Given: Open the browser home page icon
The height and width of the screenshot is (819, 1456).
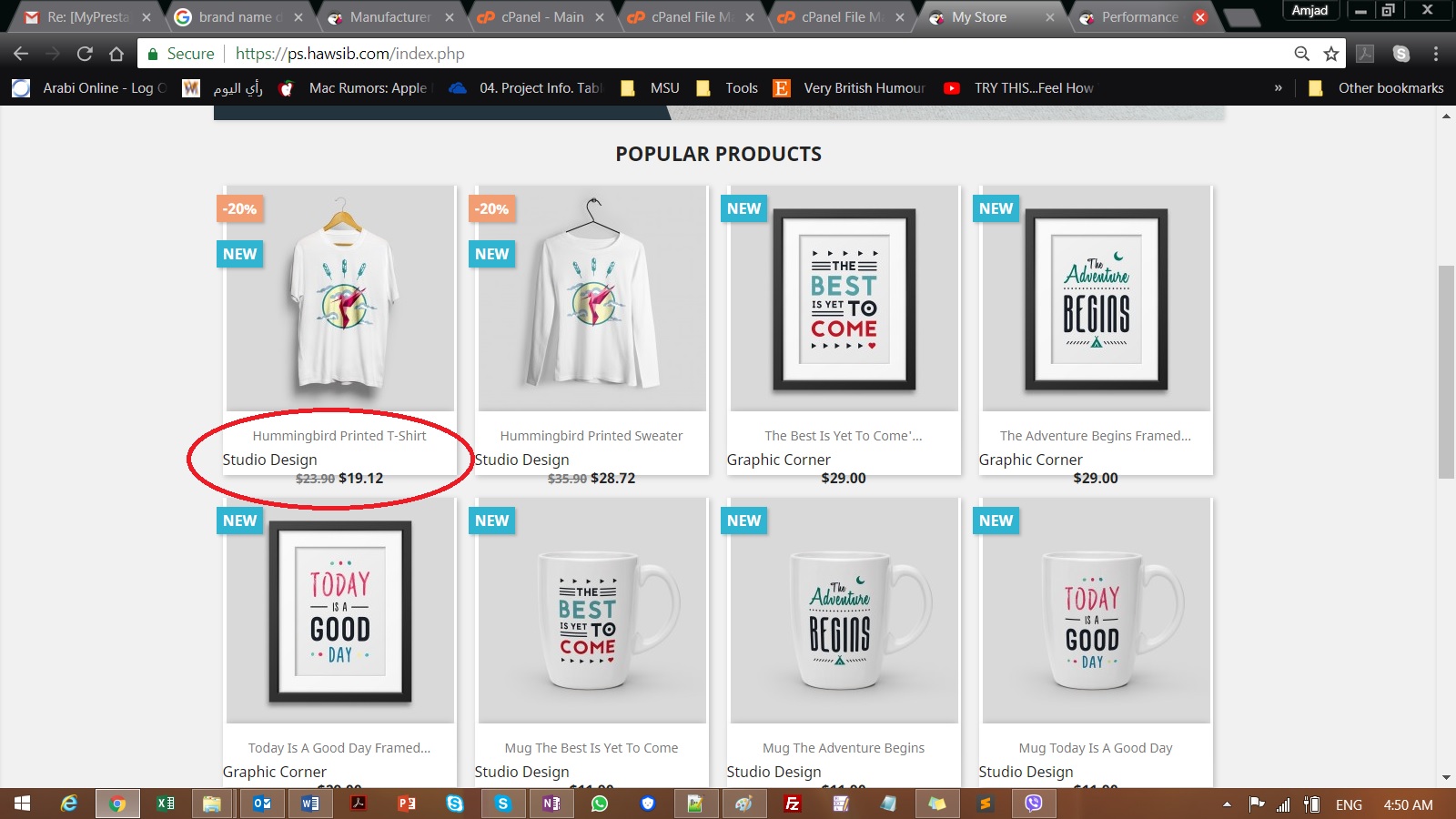Looking at the screenshot, I should pos(116,54).
